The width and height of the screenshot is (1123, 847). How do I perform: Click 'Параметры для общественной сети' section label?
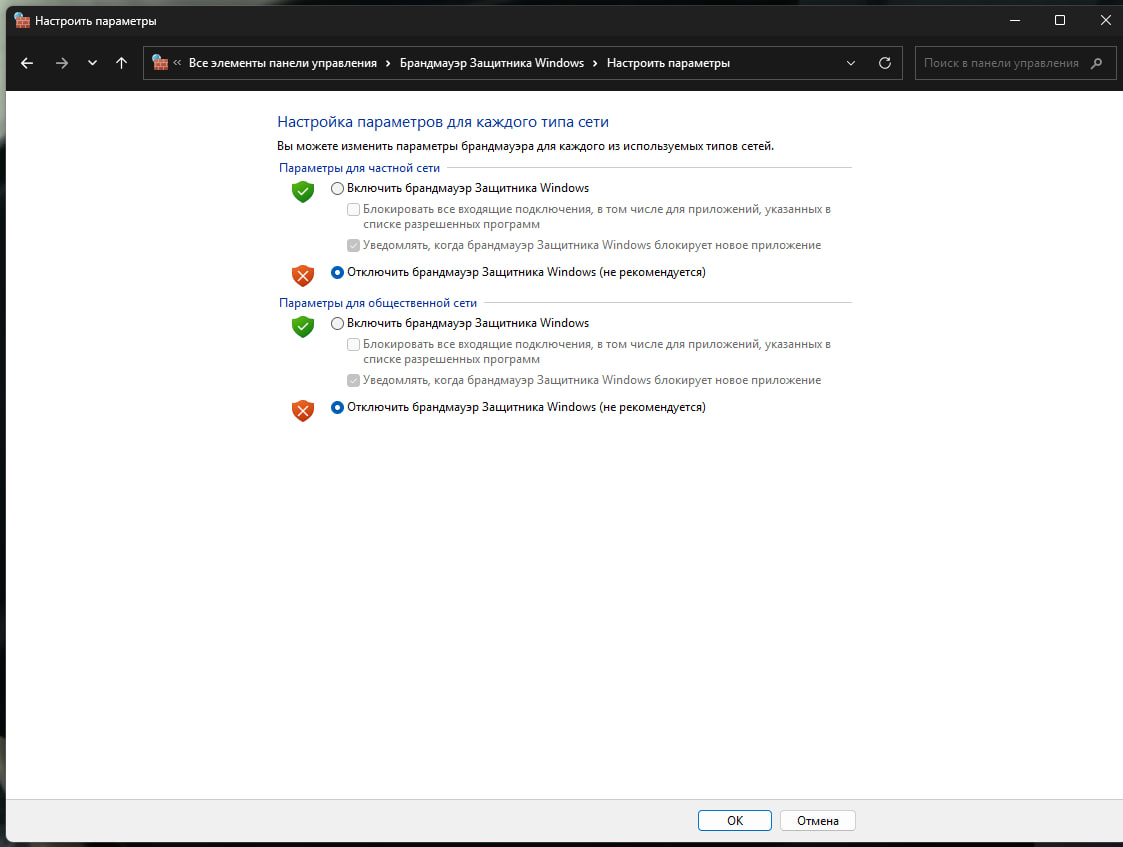click(377, 303)
